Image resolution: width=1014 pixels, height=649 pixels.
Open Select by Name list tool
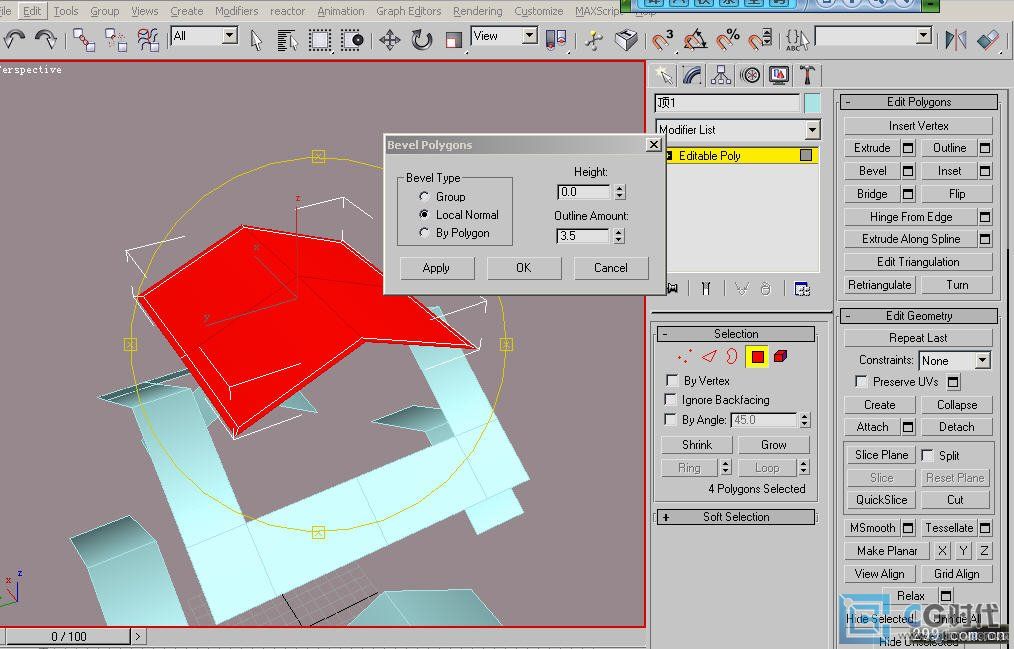[286, 40]
